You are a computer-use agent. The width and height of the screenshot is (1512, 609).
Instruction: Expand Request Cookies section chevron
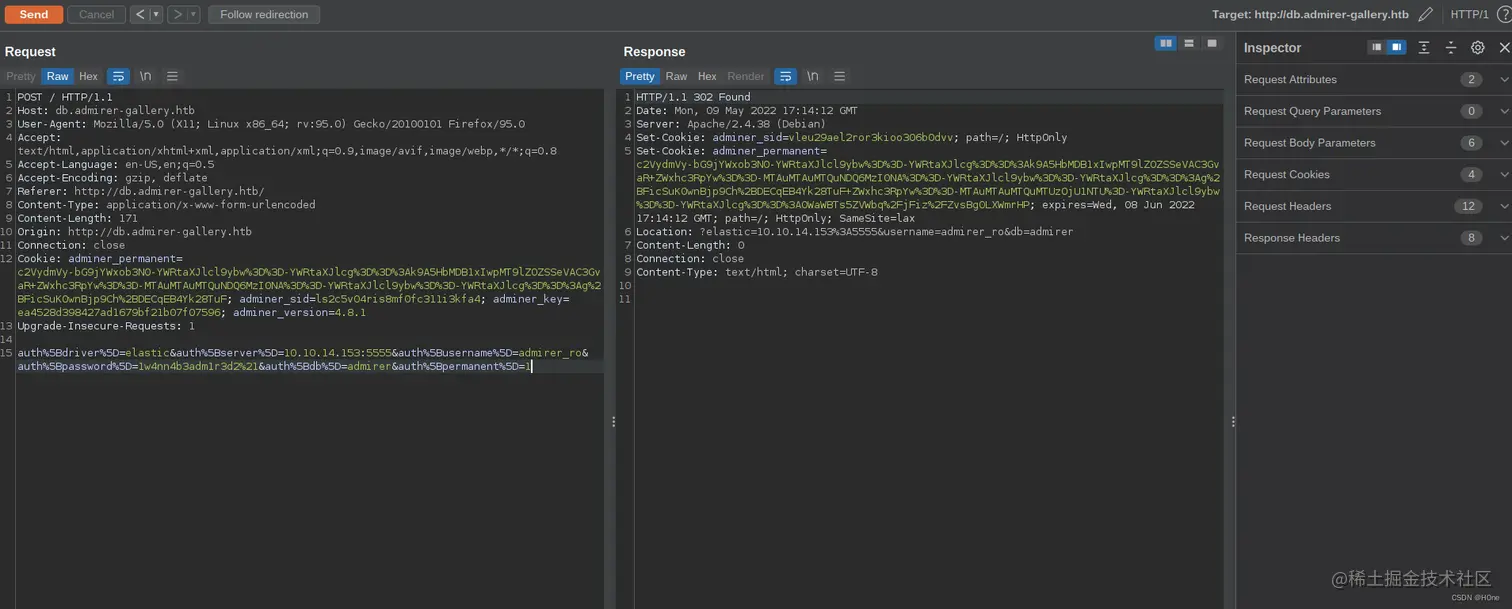click(x=1504, y=175)
